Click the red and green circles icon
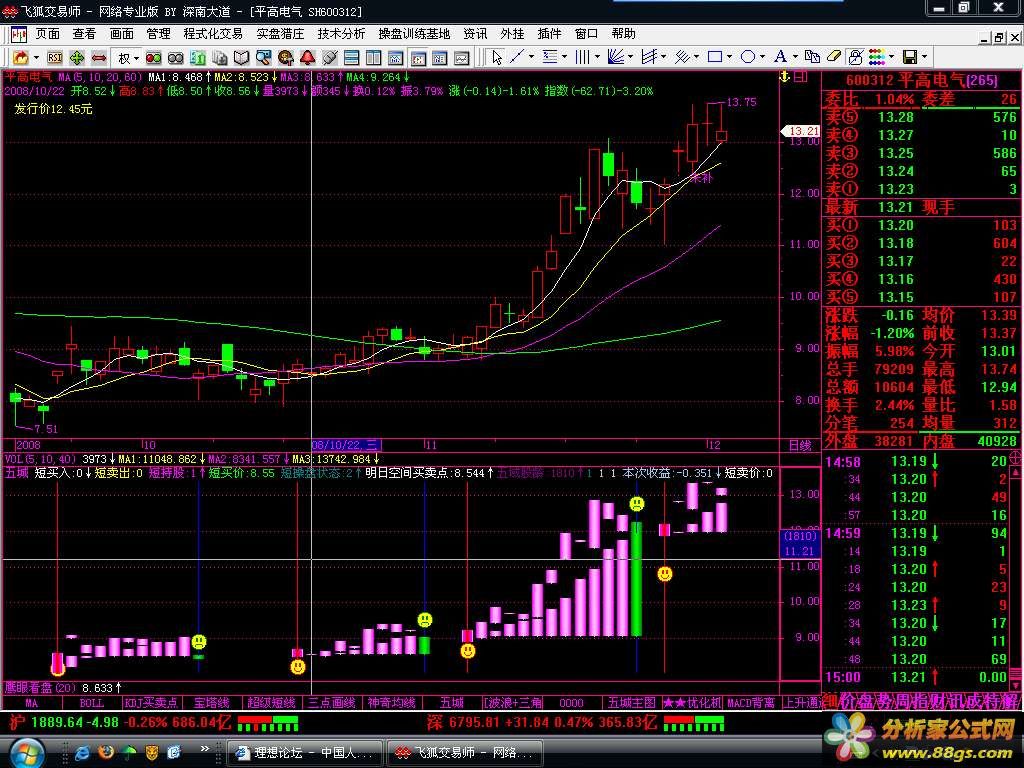The width and height of the screenshot is (1024, 768). click(x=153, y=58)
